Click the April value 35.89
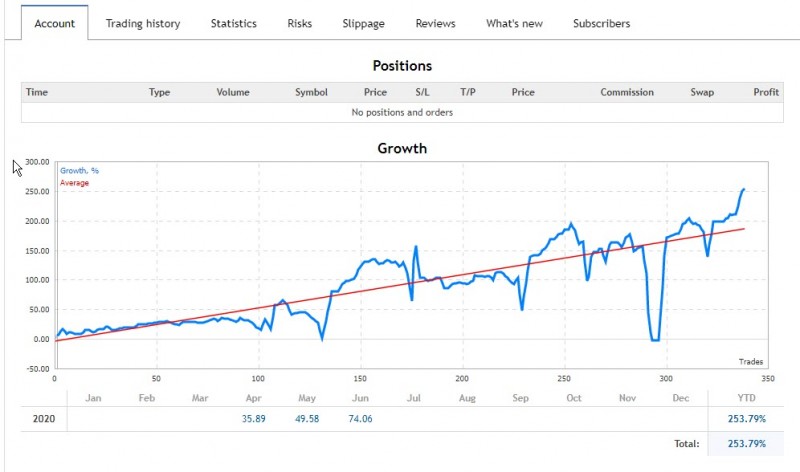 [x=254, y=419]
